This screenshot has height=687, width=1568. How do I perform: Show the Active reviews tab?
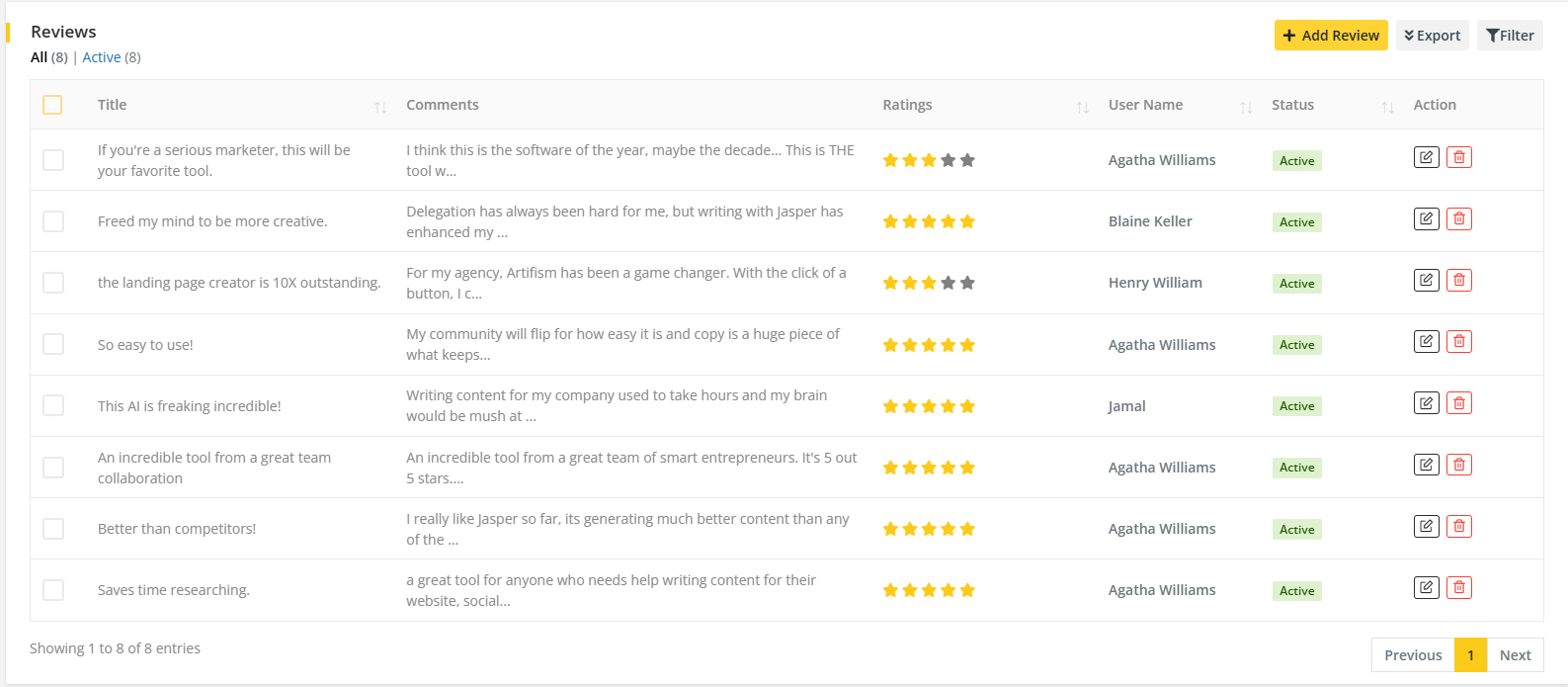pyautogui.click(x=102, y=57)
